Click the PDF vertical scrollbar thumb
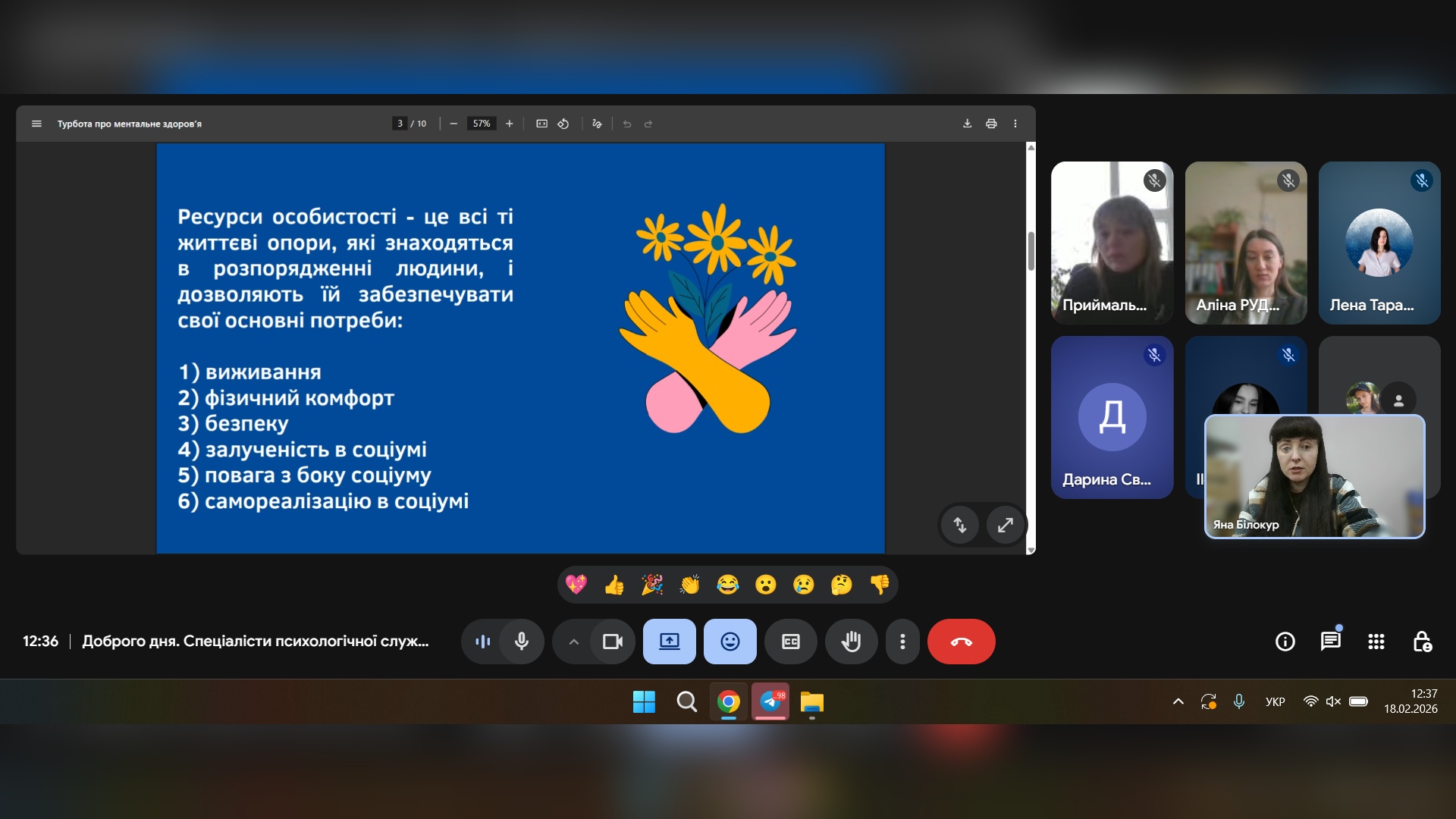The width and height of the screenshot is (1456, 819). [1031, 250]
